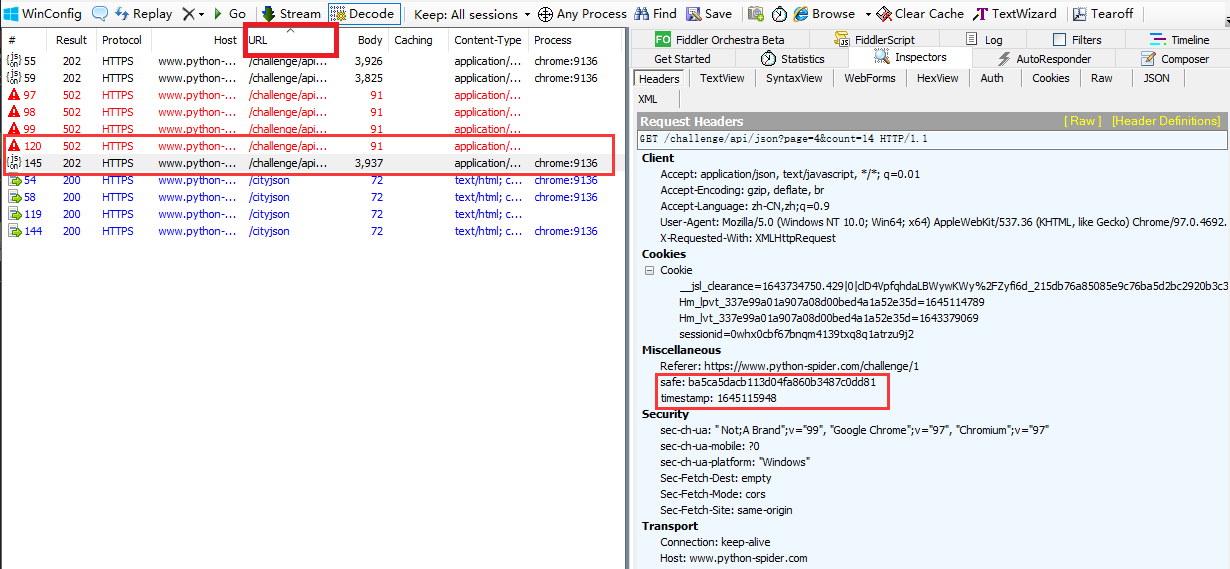
Task: Open the Browse dropdown menu
Action: (867, 14)
